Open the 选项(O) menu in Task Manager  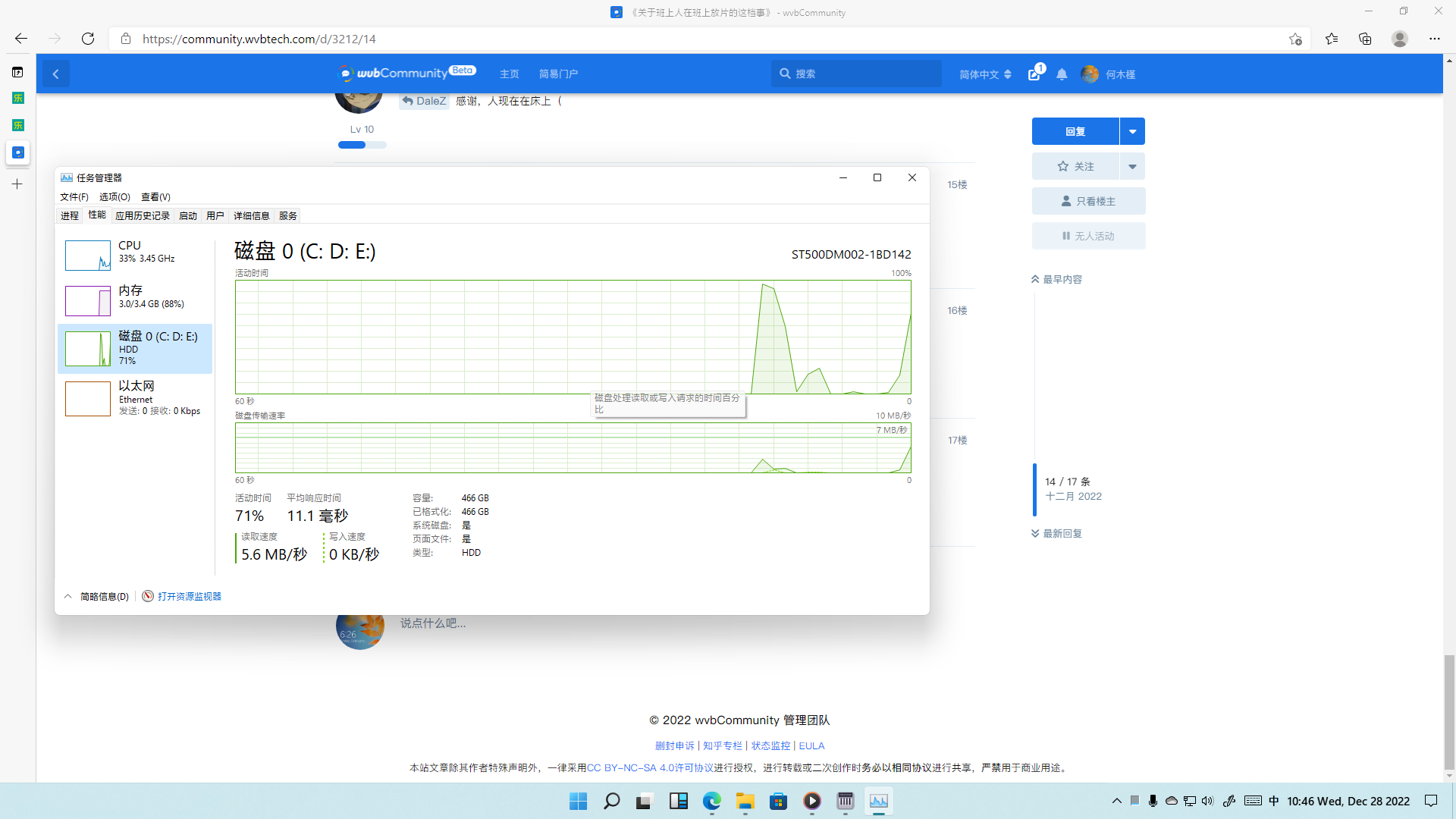point(115,196)
